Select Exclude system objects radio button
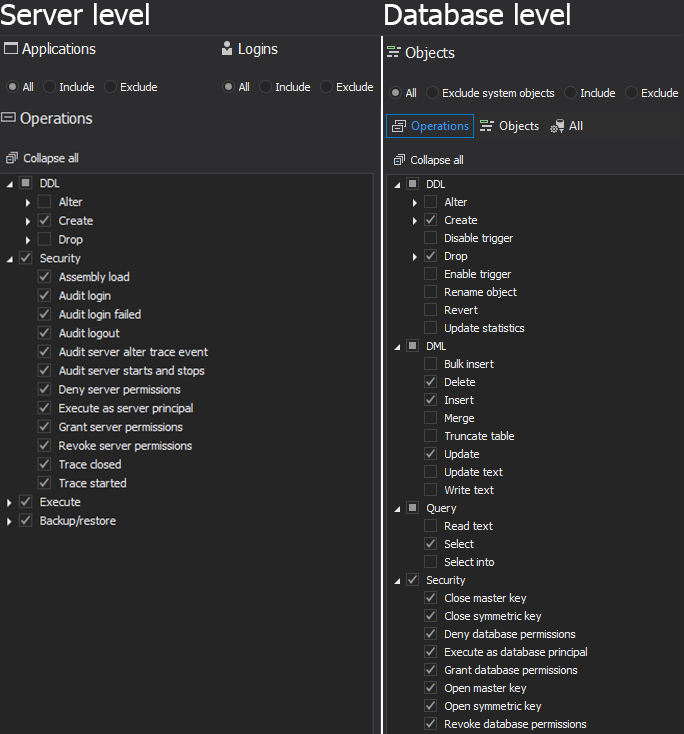 [432, 93]
